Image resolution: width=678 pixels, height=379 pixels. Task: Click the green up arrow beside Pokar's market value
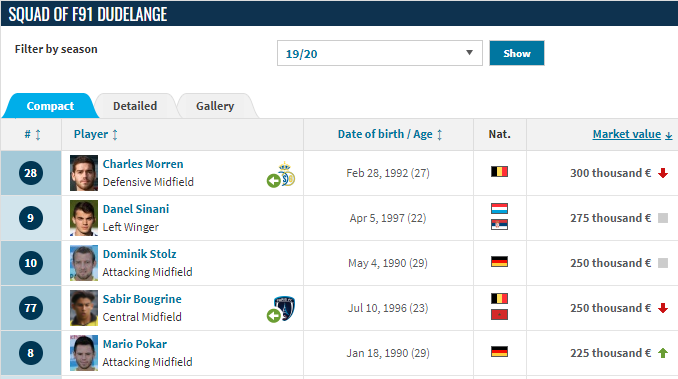click(663, 353)
